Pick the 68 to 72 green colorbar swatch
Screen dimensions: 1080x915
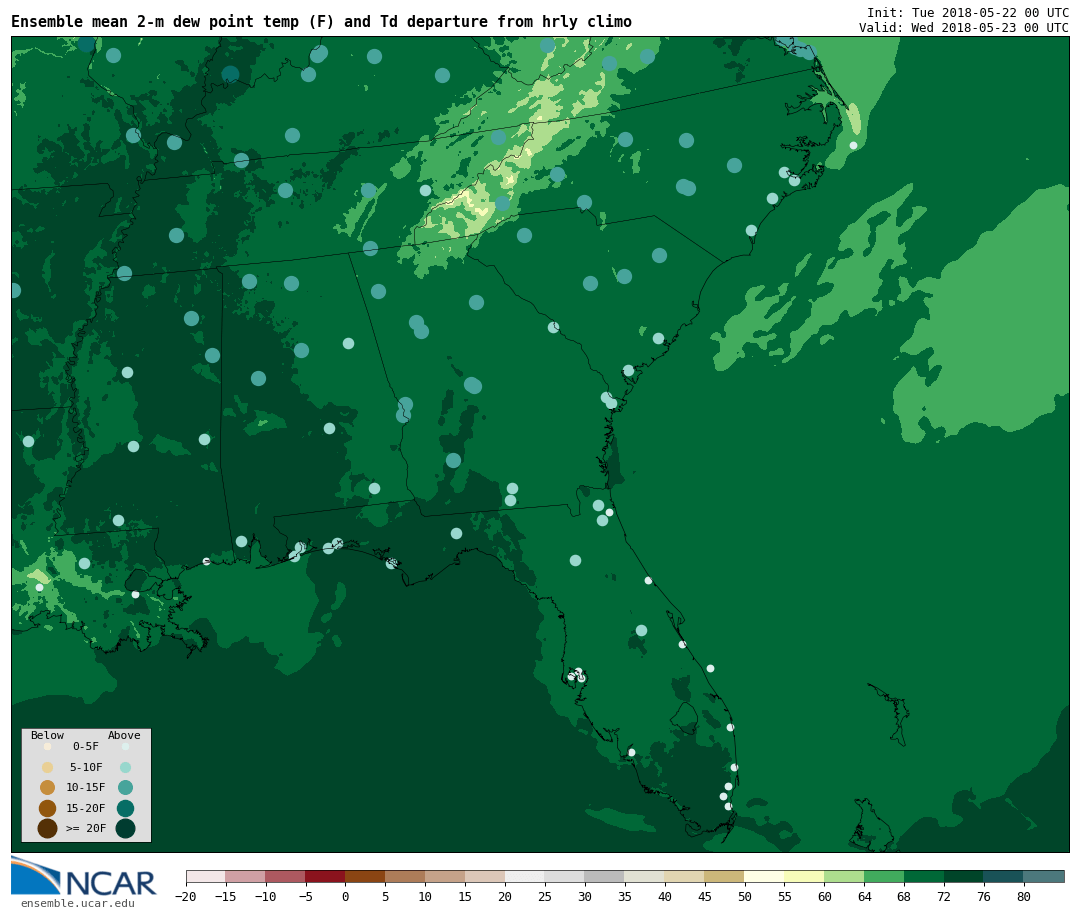924,876
